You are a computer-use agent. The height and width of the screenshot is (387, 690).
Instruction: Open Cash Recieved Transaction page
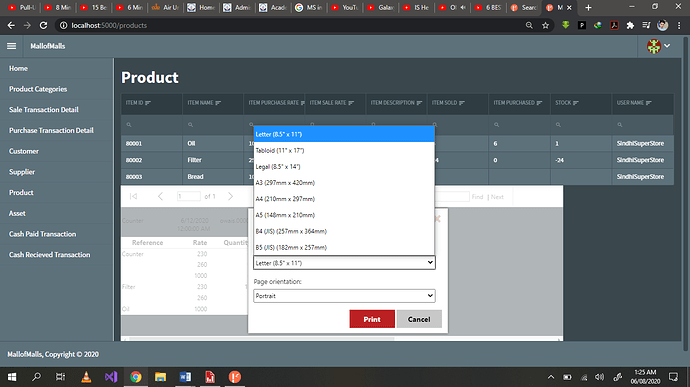point(50,254)
